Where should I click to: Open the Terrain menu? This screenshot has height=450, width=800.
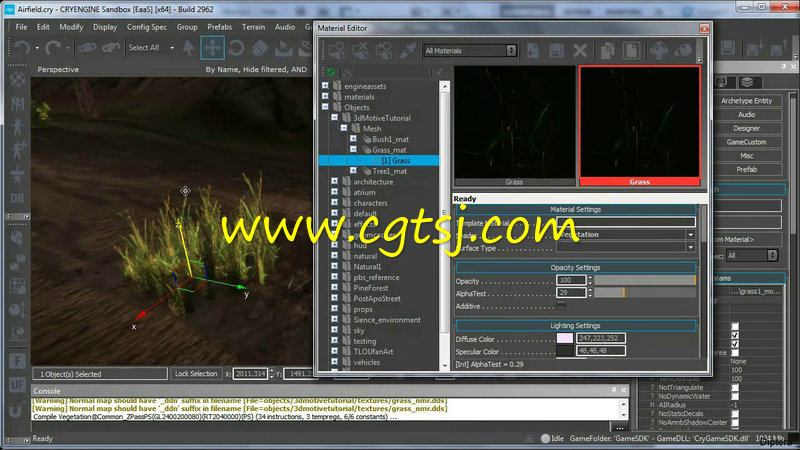[253, 27]
